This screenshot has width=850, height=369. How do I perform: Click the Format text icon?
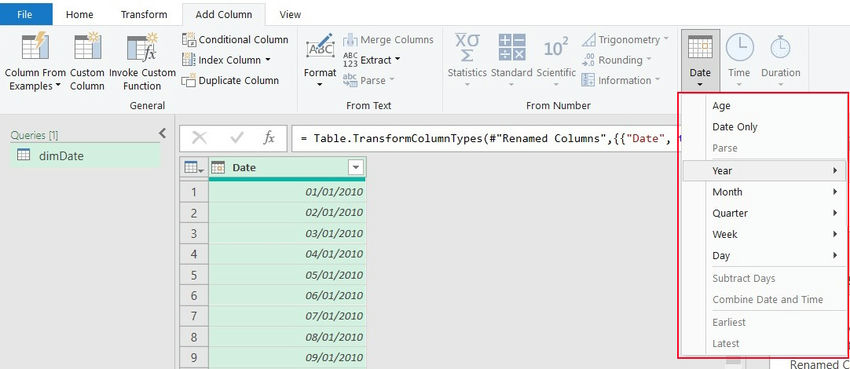320,47
